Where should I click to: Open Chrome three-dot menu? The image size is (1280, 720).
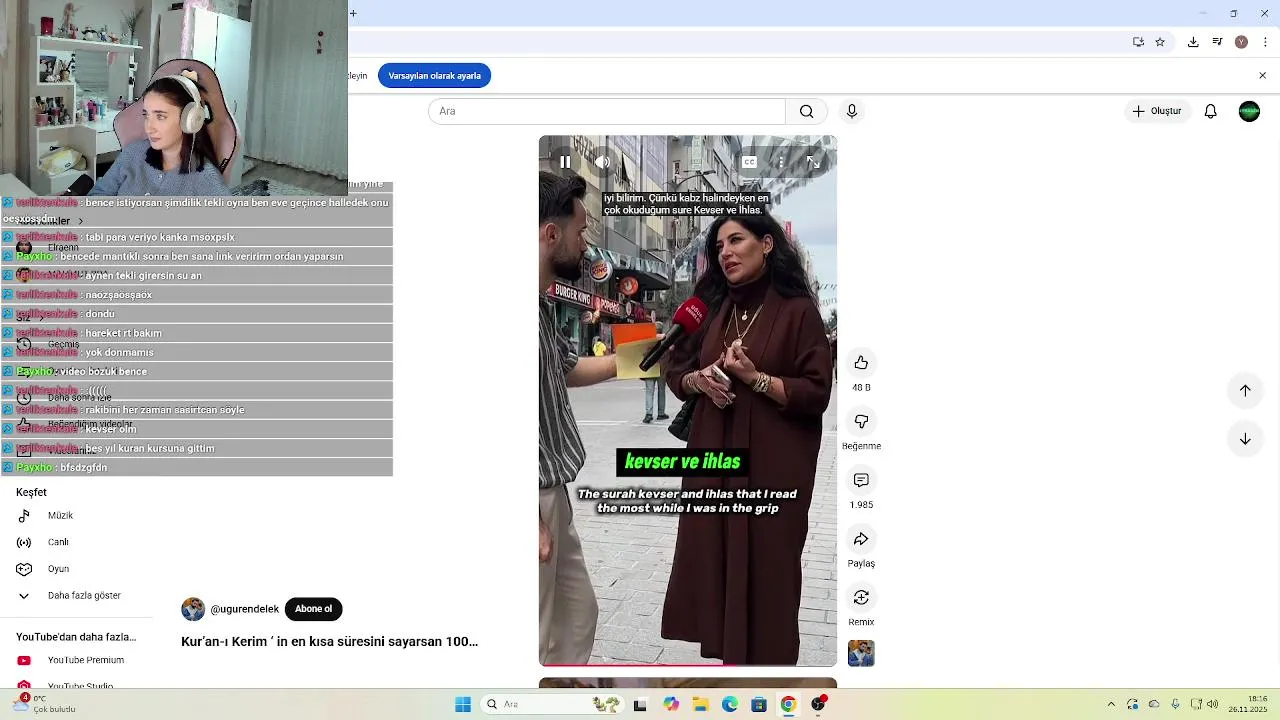click(x=1265, y=42)
